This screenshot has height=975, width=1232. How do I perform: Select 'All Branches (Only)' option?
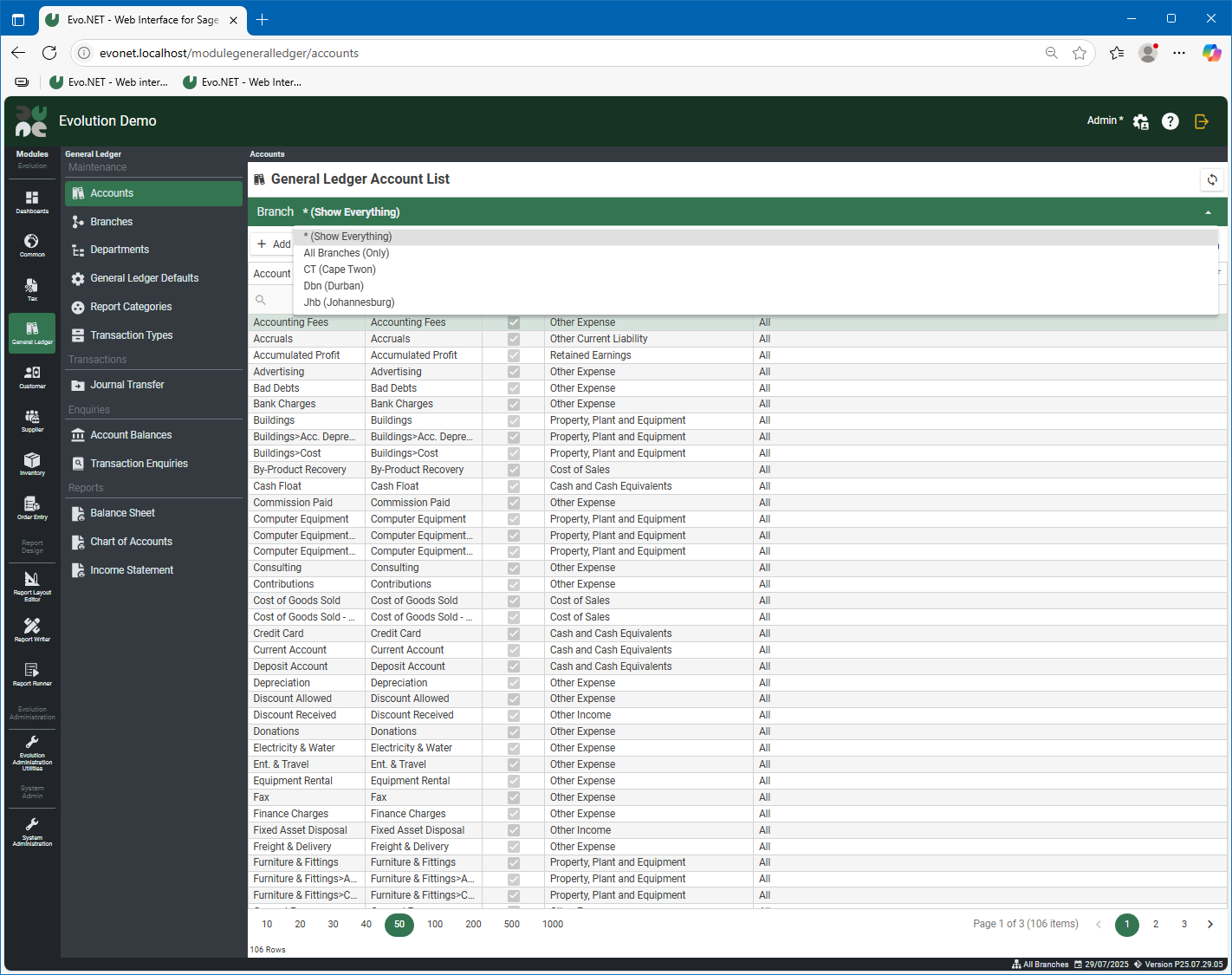[755, 253]
